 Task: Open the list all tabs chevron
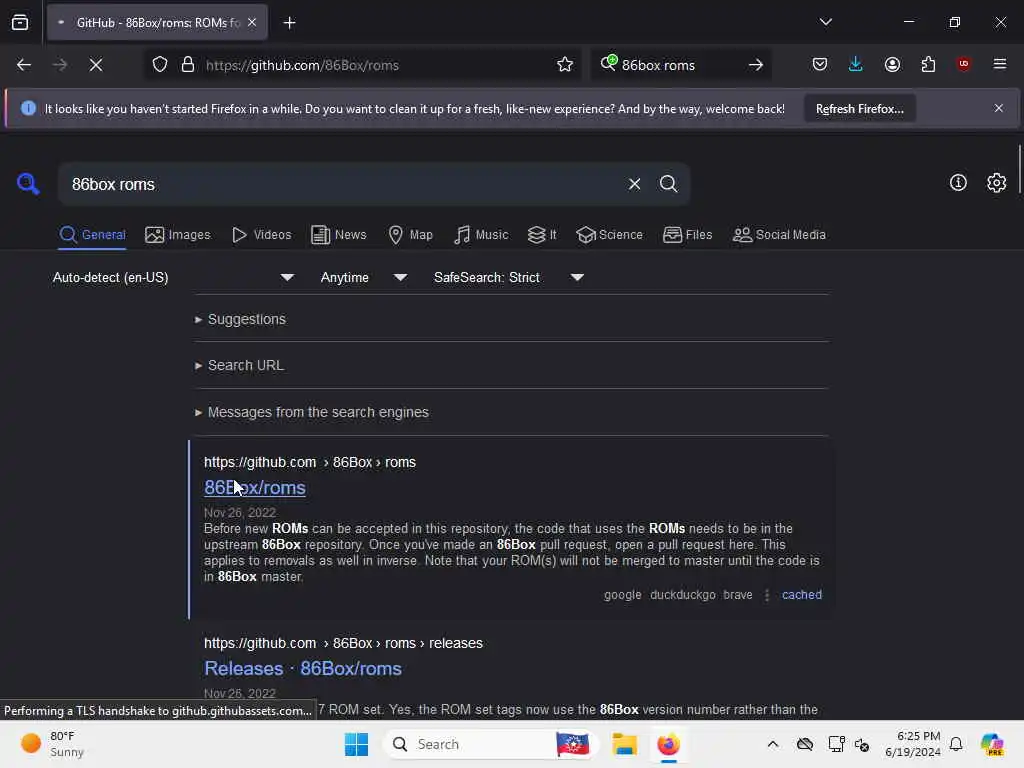point(825,22)
